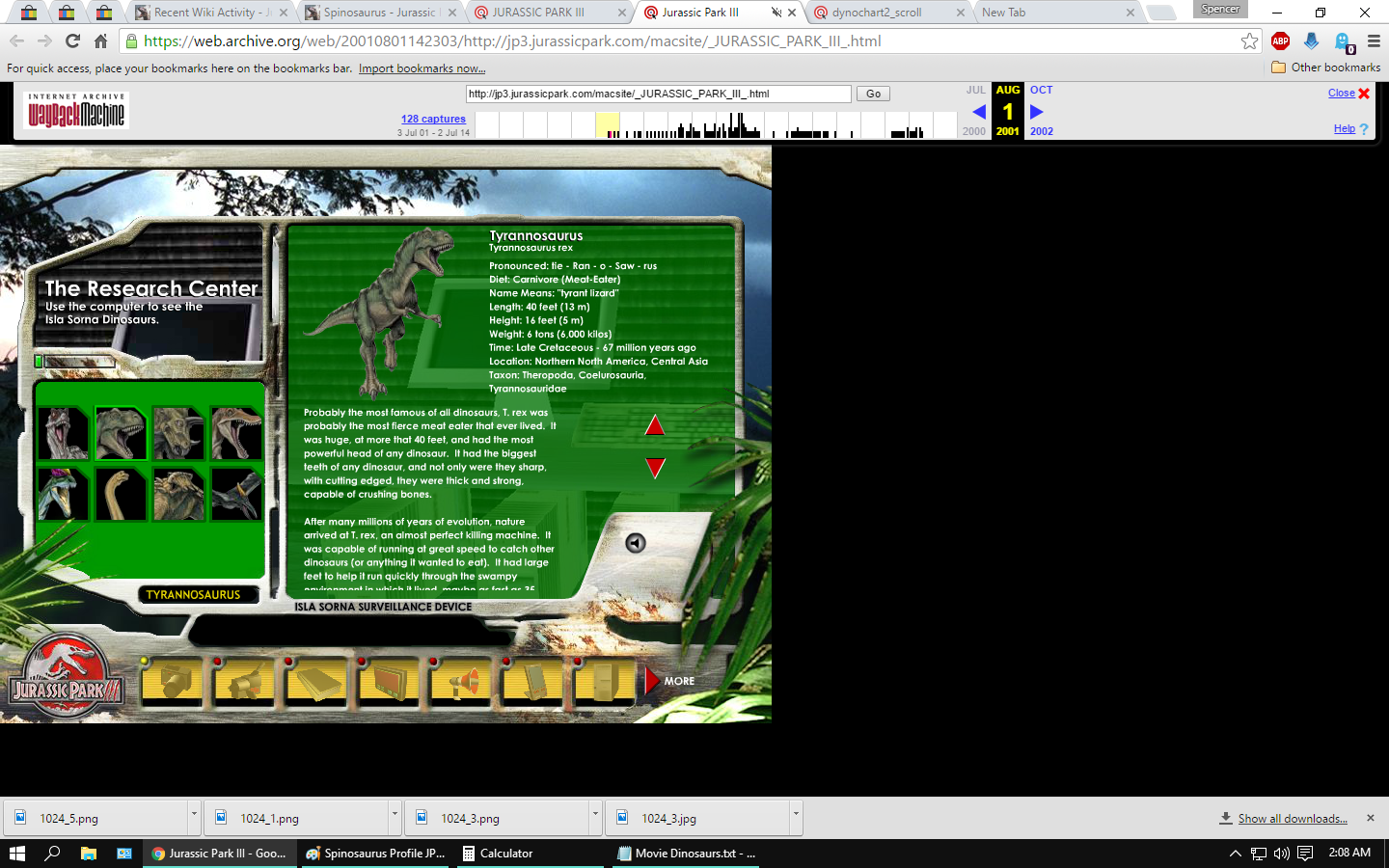Select the Pteranodon thumbnail
Image resolution: width=1389 pixels, height=868 pixels.
[x=236, y=495]
